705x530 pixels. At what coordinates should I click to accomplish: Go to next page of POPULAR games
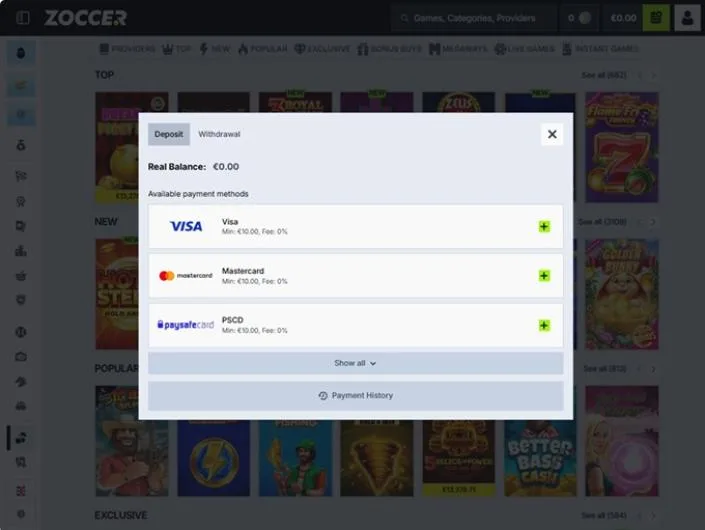653,369
